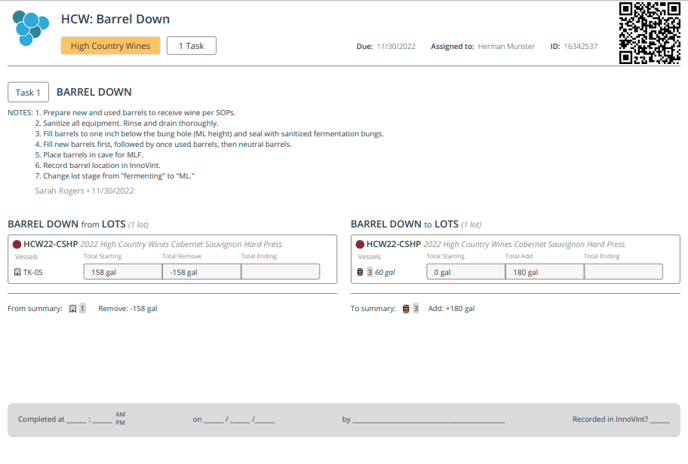Viewport: 688px width, 464px height.
Task: Click the empty Total Ending field for barrels
Action: pos(624,272)
